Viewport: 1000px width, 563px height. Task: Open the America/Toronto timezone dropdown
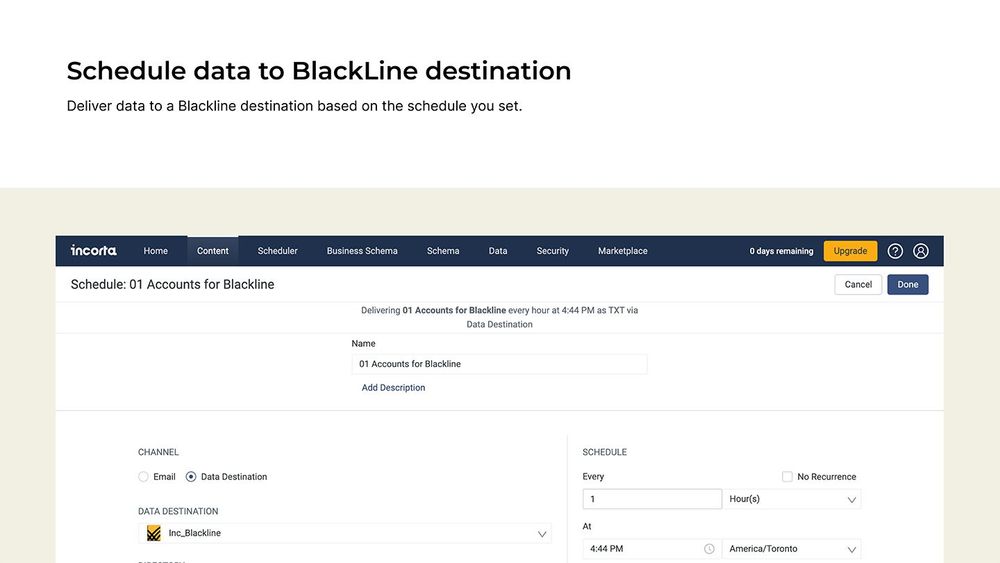[791, 548]
